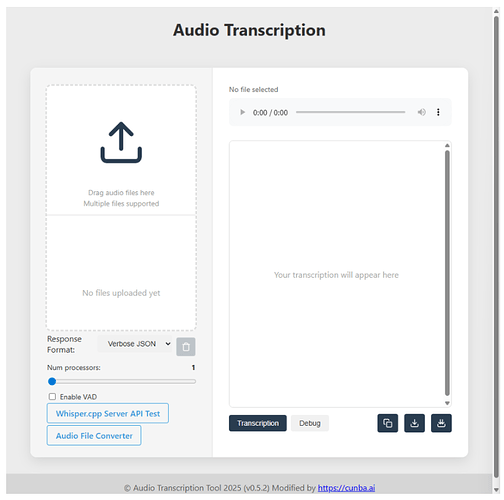
Task: Click the transcription area scrollbar down arrow
Action: tap(447, 403)
